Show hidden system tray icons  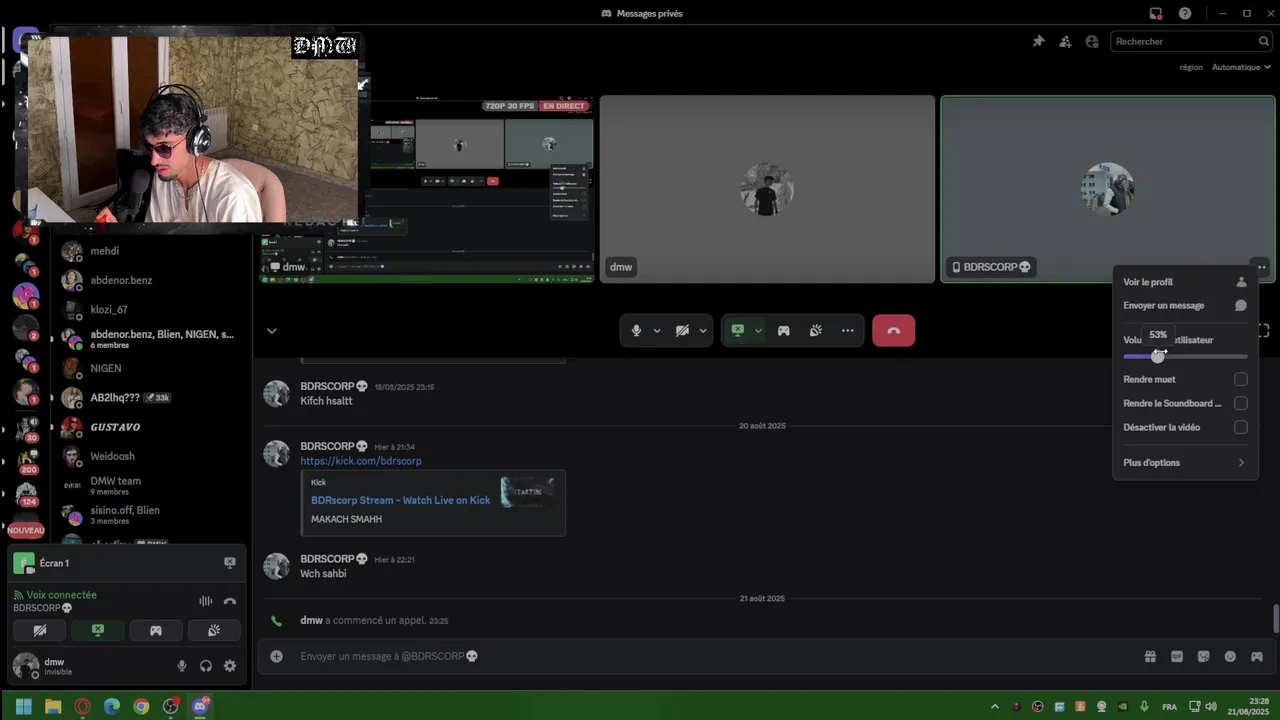tap(994, 706)
